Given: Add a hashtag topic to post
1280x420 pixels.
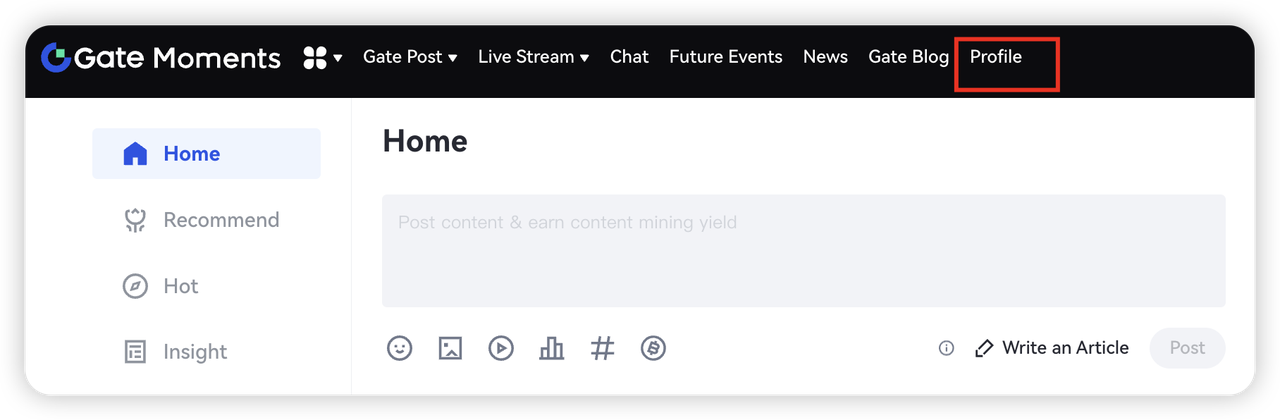Looking at the screenshot, I should (x=602, y=348).
